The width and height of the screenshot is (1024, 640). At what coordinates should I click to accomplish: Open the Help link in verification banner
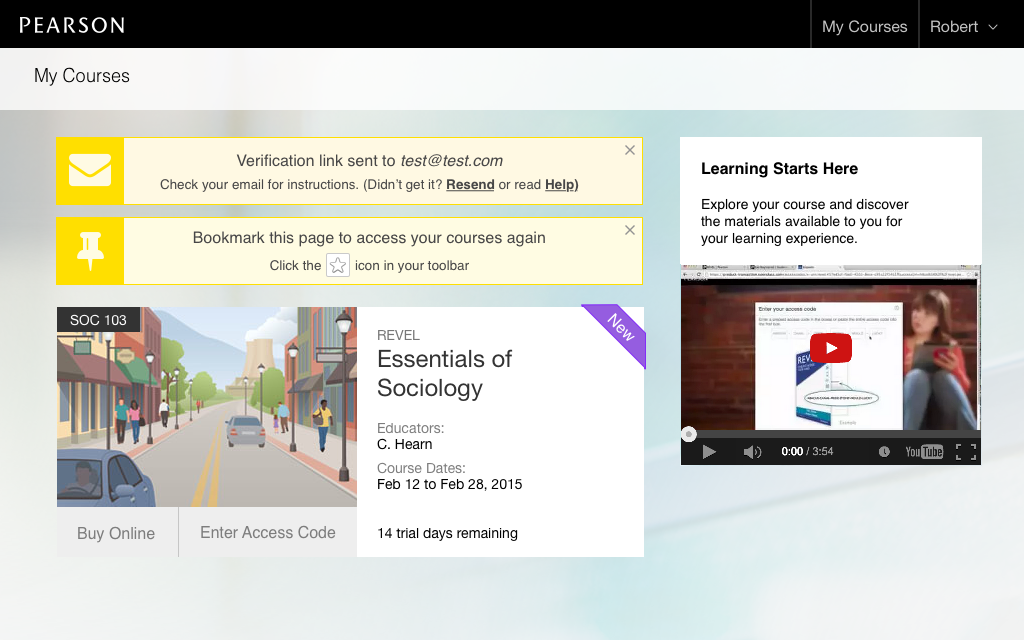point(560,185)
